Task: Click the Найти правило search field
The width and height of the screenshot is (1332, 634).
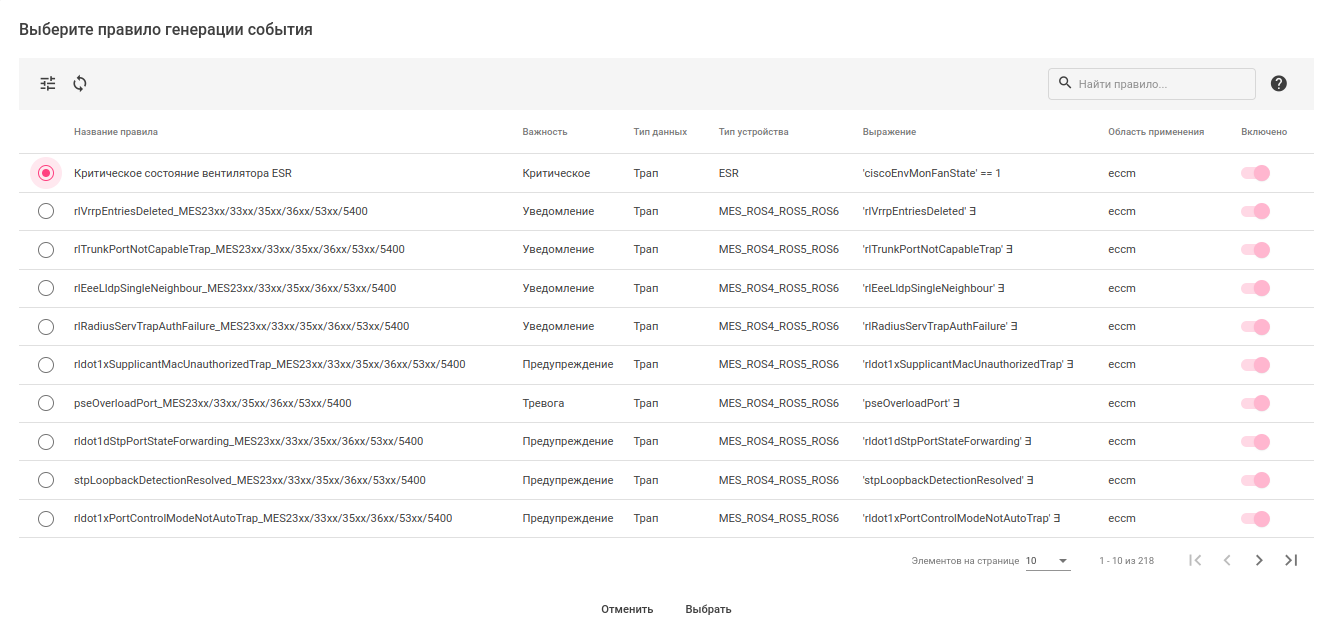Action: pos(1160,84)
